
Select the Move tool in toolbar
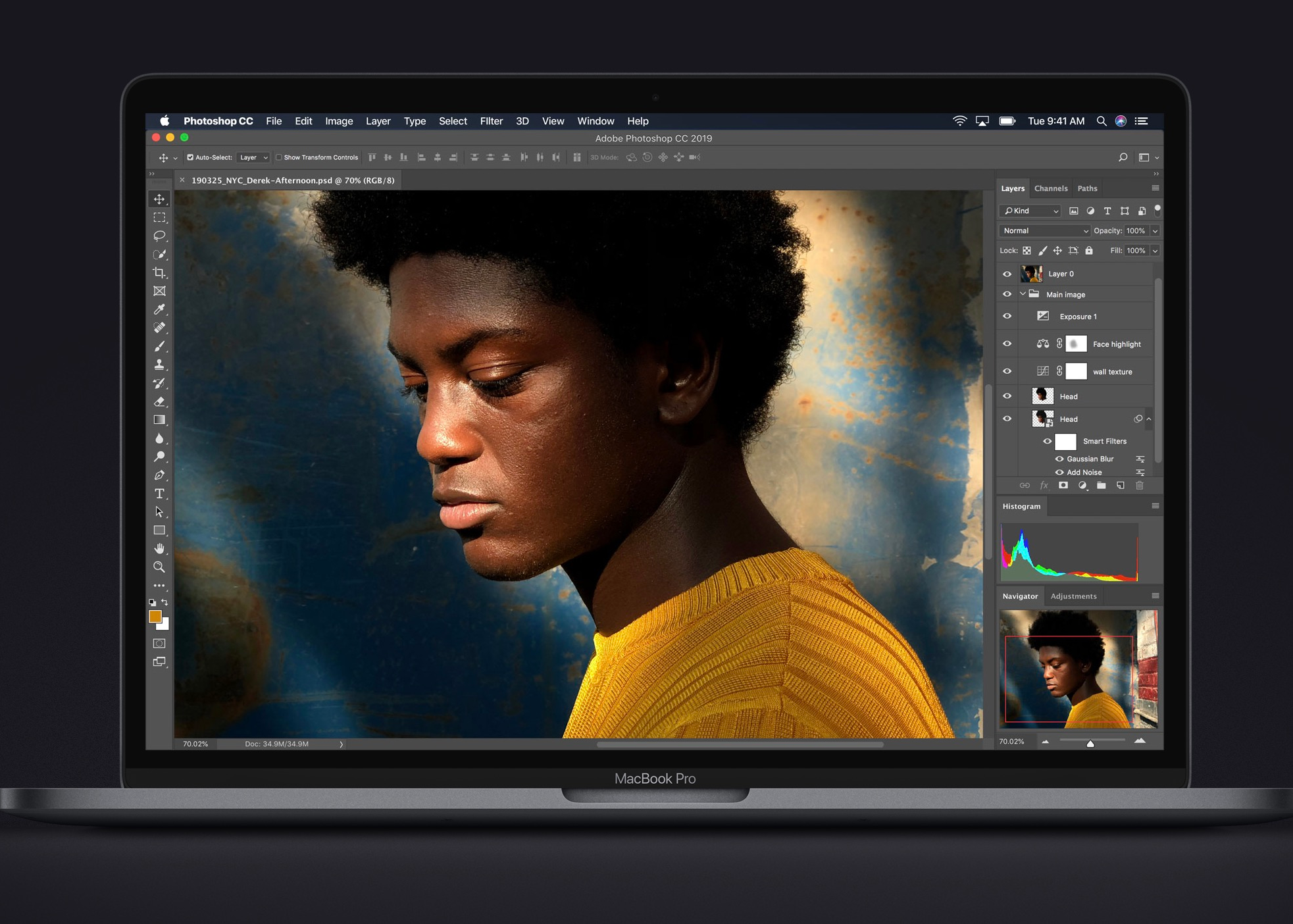[x=159, y=200]
